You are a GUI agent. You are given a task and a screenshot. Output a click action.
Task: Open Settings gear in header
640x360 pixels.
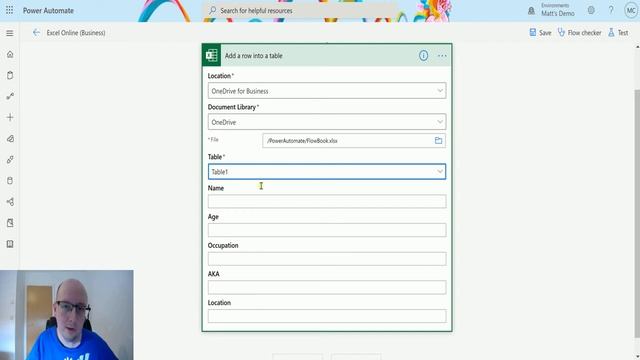[591, 10]
